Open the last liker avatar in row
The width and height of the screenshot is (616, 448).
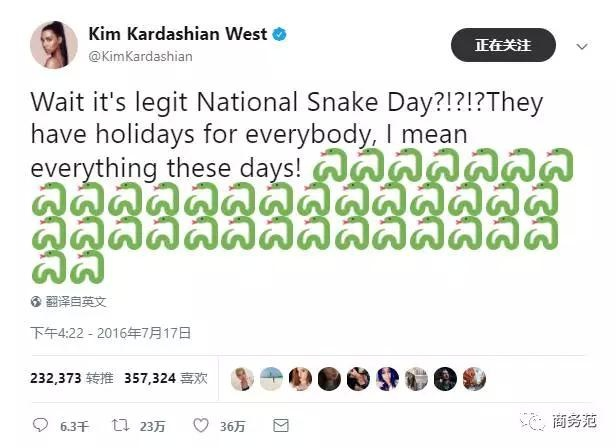475,379
